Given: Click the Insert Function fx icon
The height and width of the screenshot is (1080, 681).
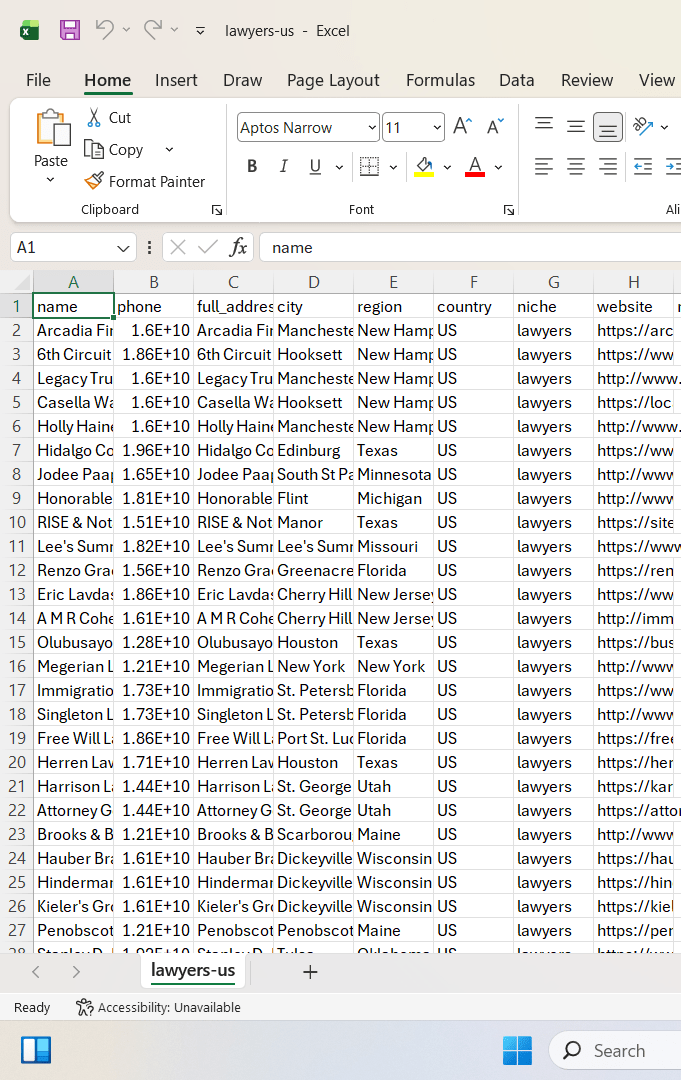Looking at the screenshot, I should pos(238,247).
